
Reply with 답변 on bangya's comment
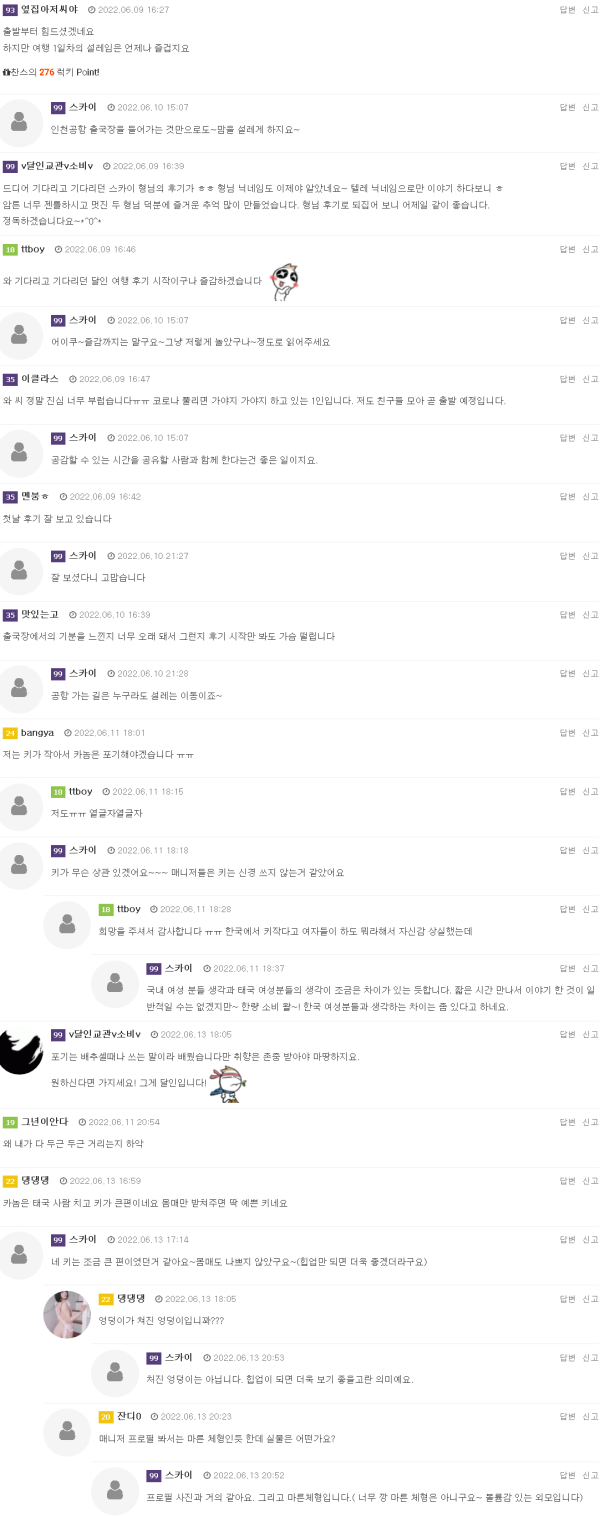567,733
